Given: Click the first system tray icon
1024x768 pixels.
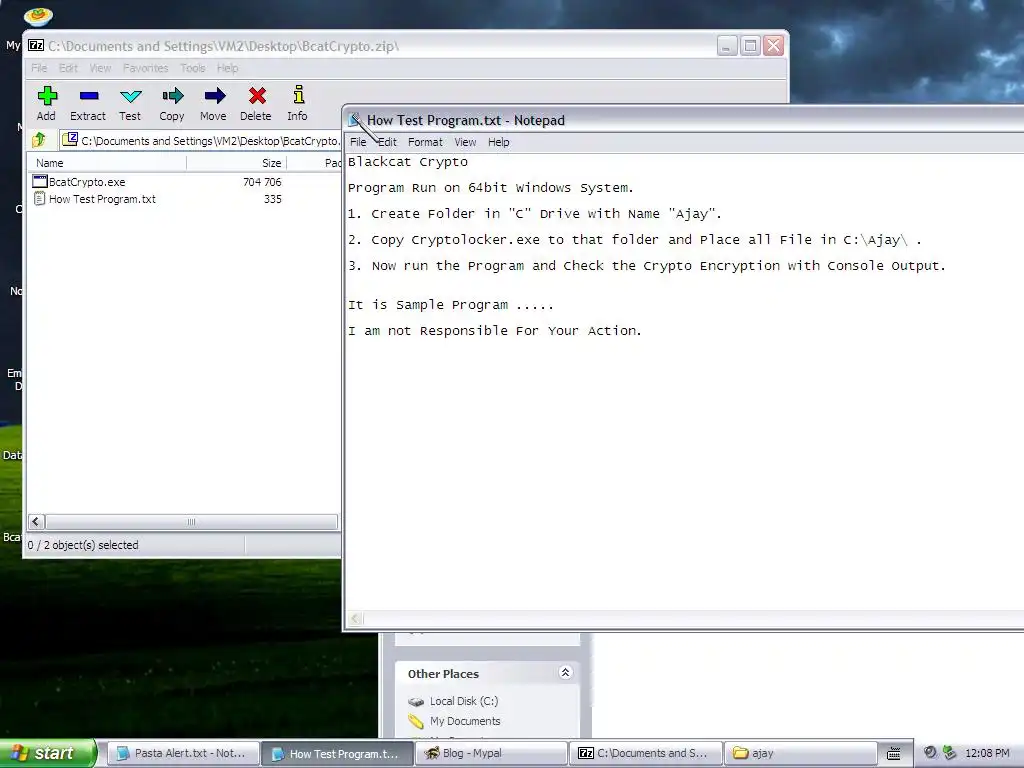Looking at the screenshot, I should pyautogui.click(x=930, y=753).
